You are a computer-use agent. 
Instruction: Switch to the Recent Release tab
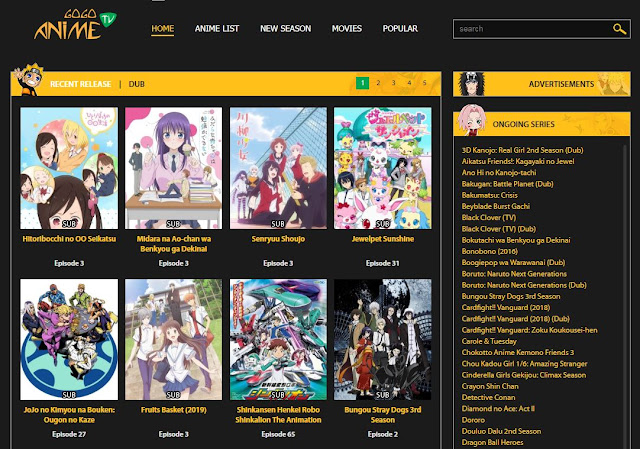80,84
